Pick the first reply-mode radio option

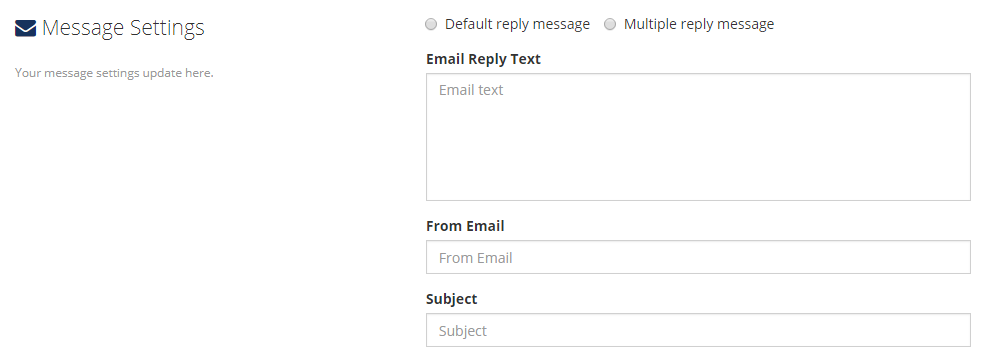(431, 24)
